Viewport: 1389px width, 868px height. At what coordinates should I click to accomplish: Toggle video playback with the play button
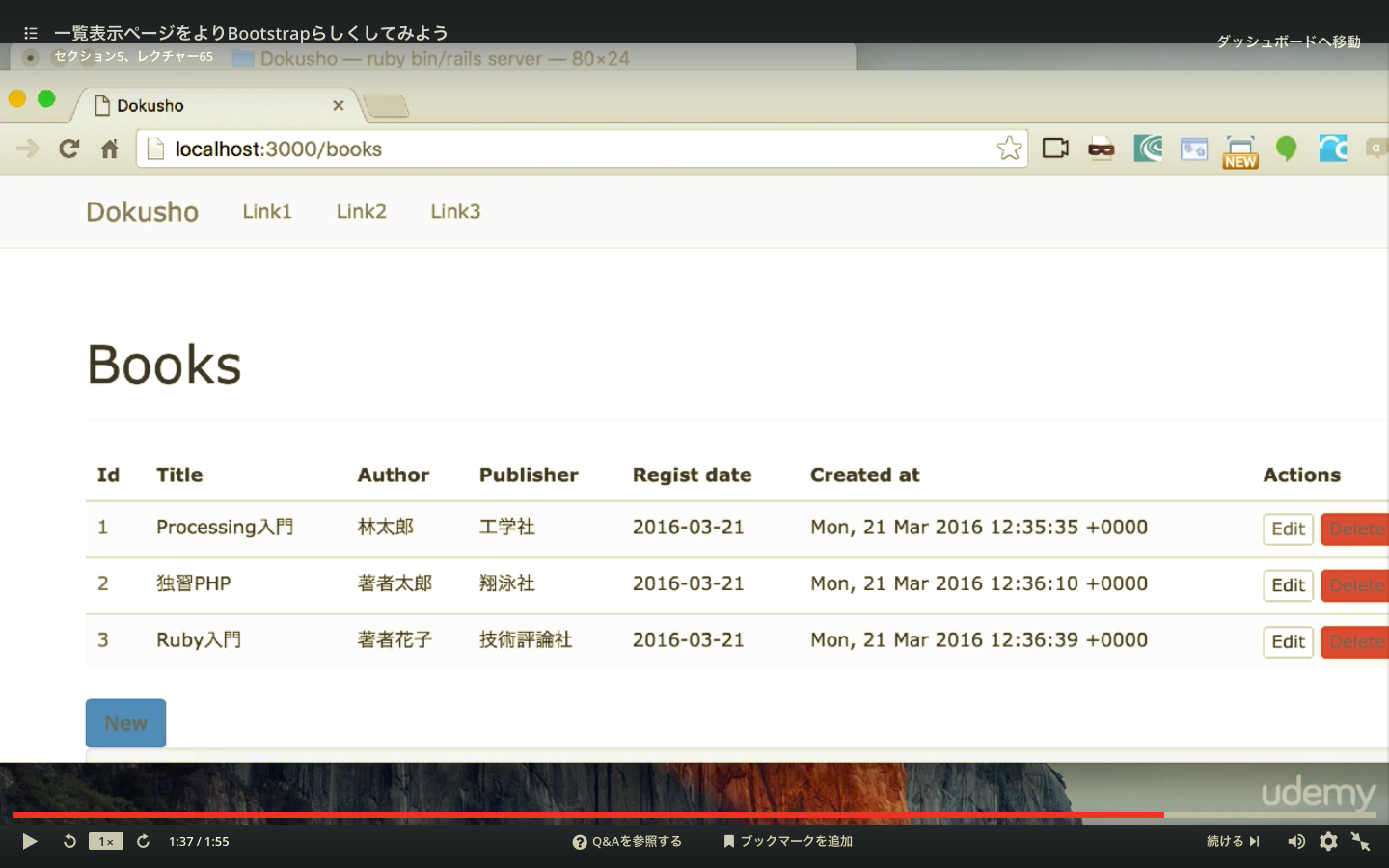pos(29,841)
